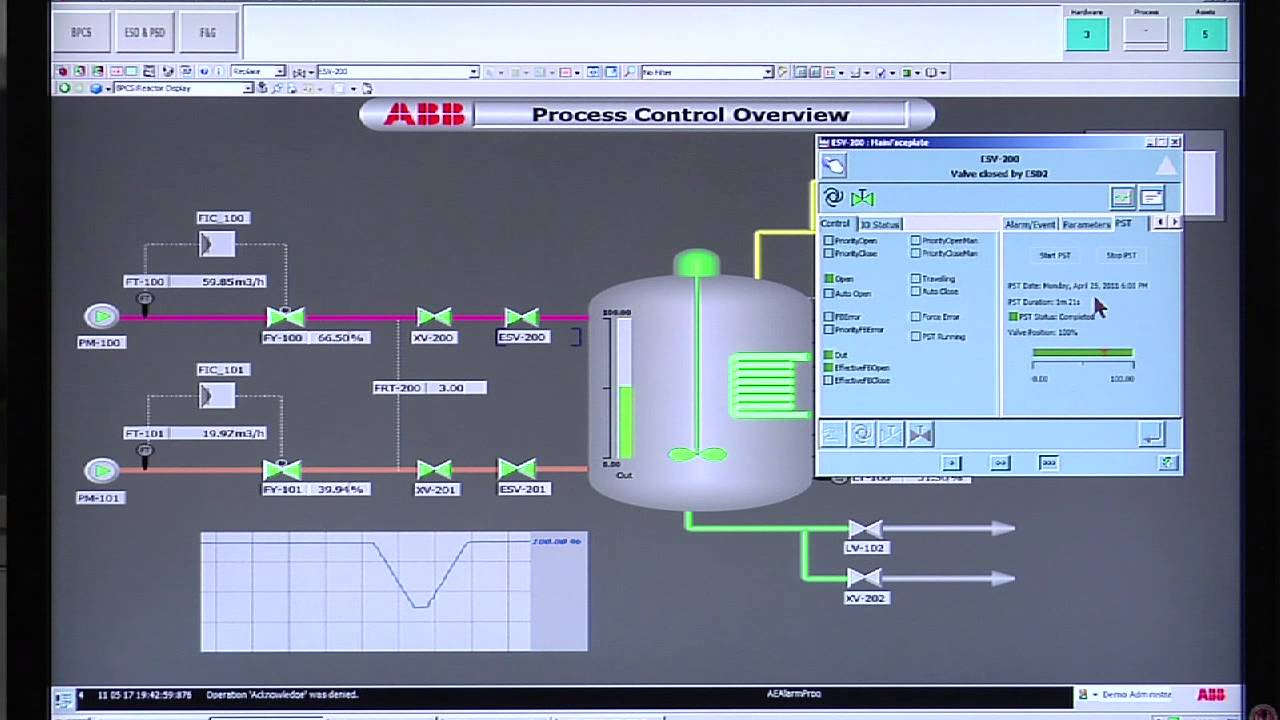This screenshot has height=720, width=1280.
Task: Click the Process alarm indicator button
Action: pos(1146,34)
